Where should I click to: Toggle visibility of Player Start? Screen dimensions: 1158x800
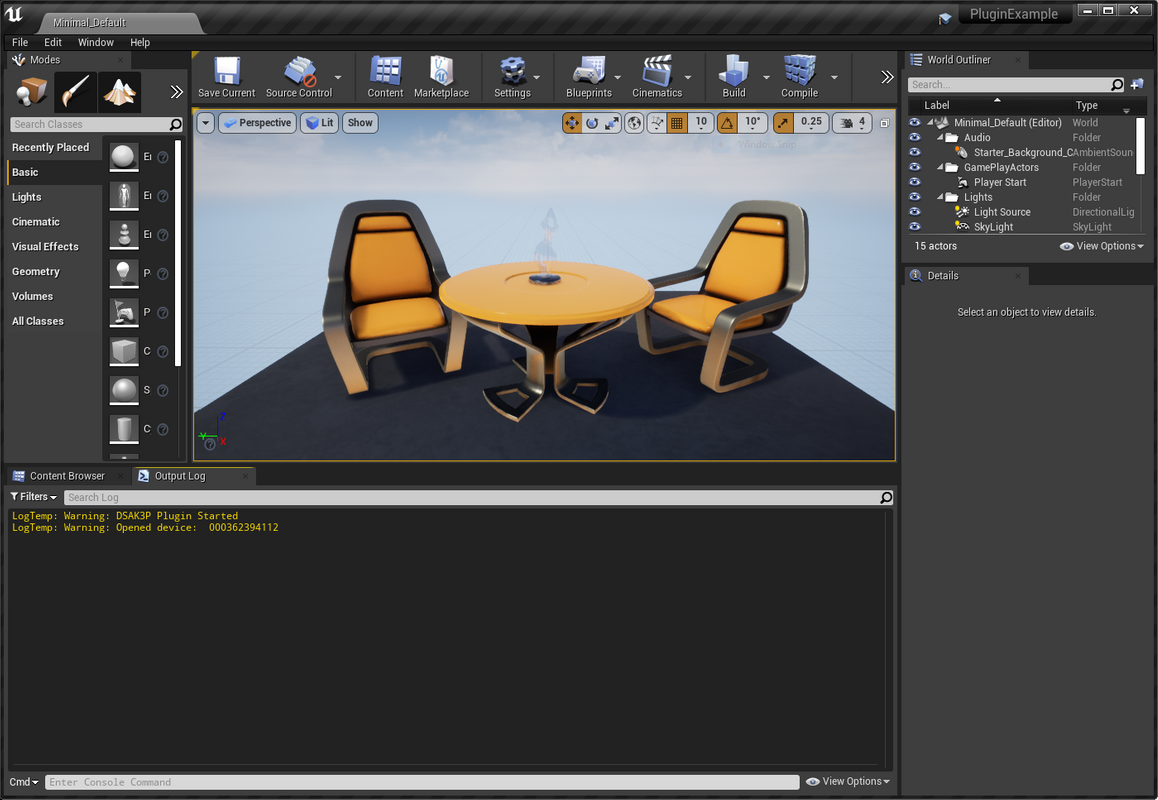coord(914,182)
